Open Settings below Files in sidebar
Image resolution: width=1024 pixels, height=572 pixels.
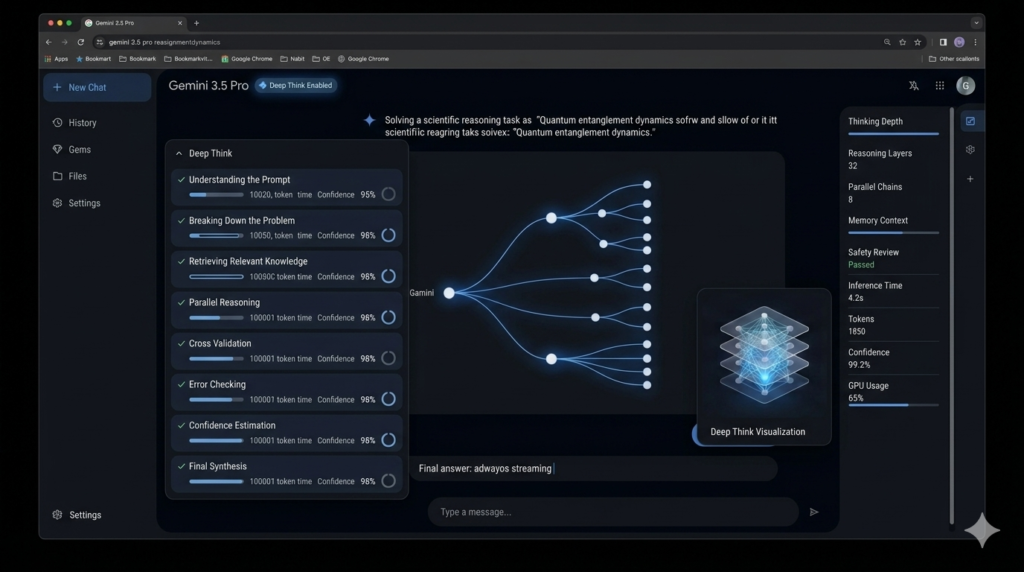(x=76, y=203)
